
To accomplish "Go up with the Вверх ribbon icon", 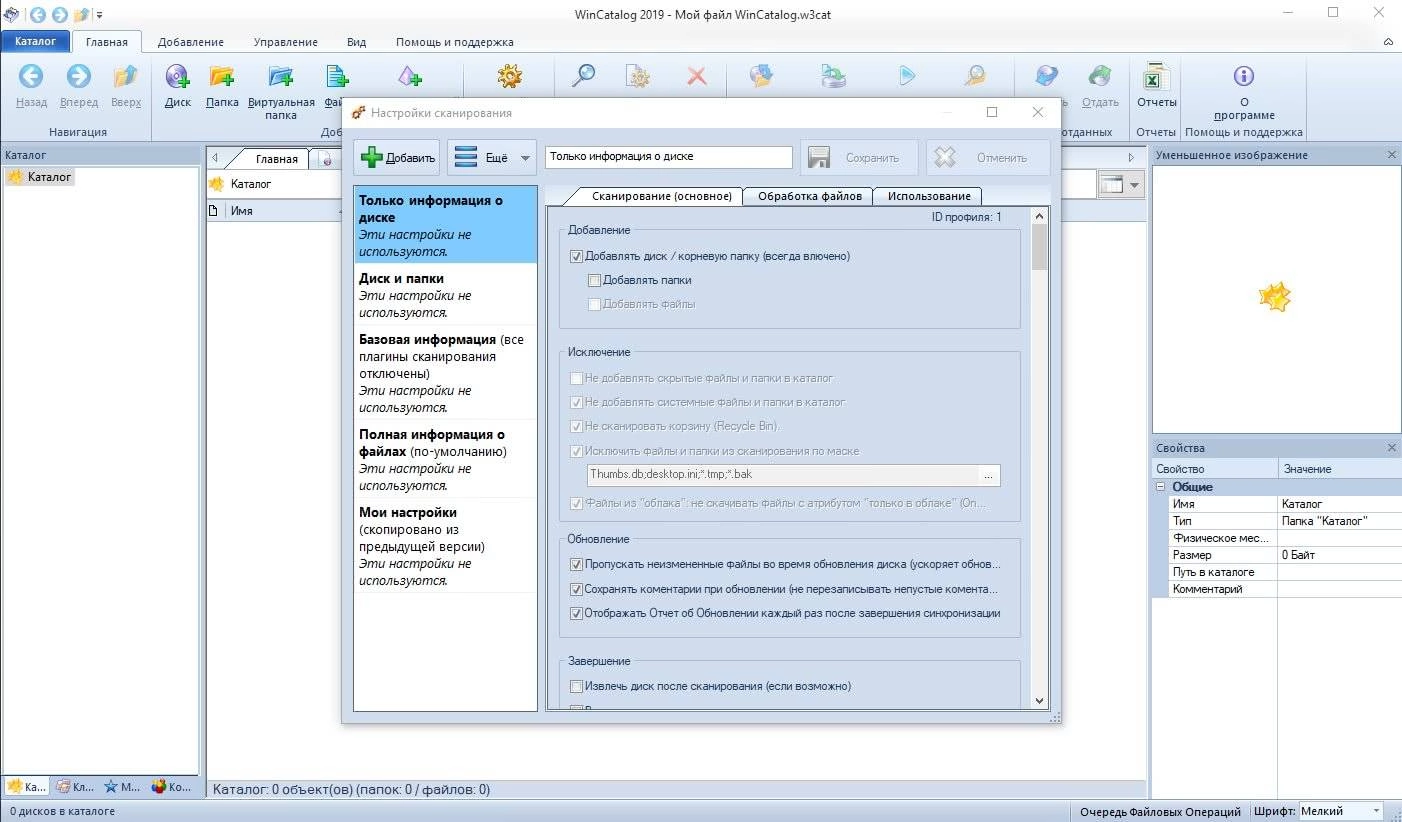I will 125,77.
